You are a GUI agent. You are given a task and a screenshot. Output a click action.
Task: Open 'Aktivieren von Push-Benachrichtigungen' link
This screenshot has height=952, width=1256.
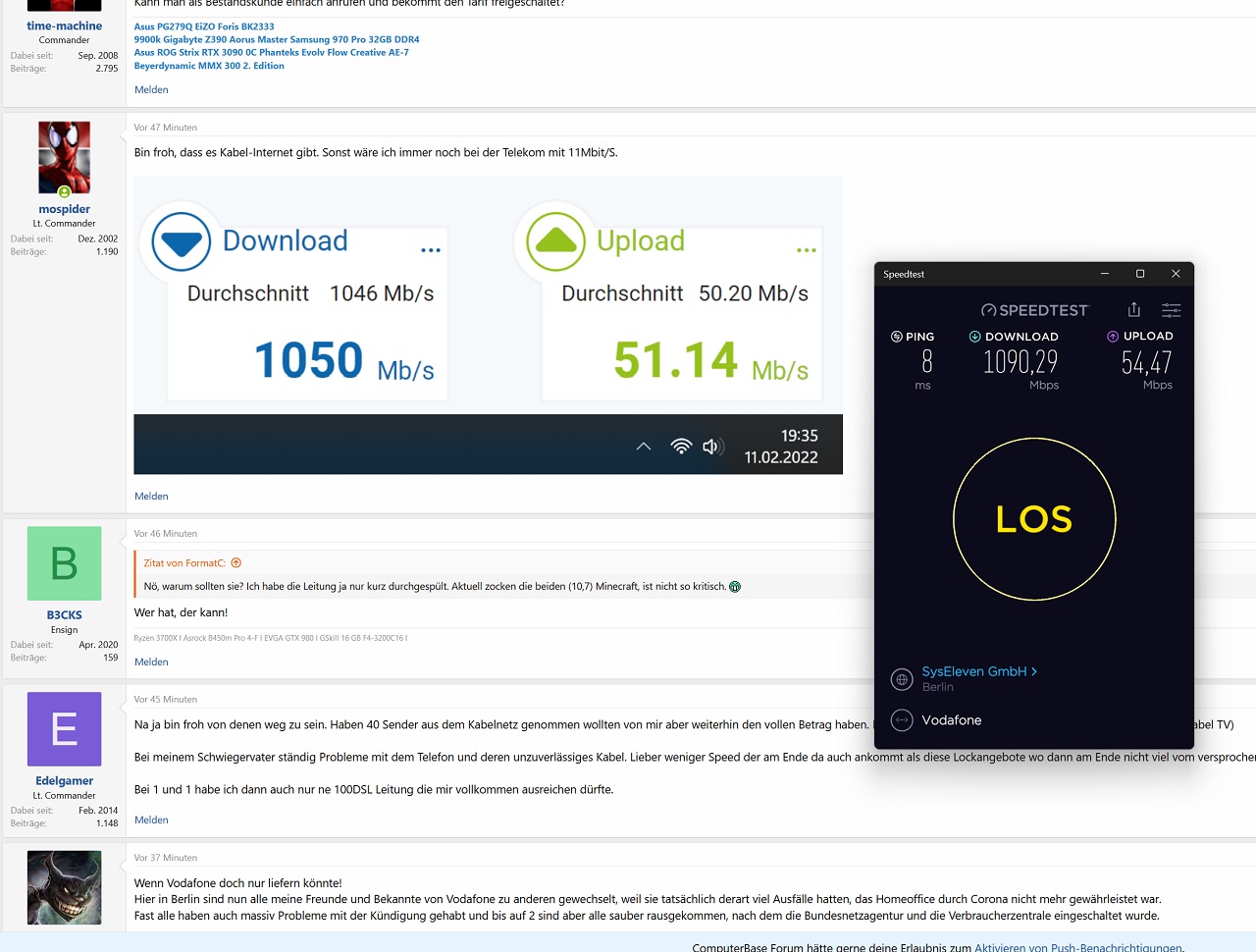1078,947
